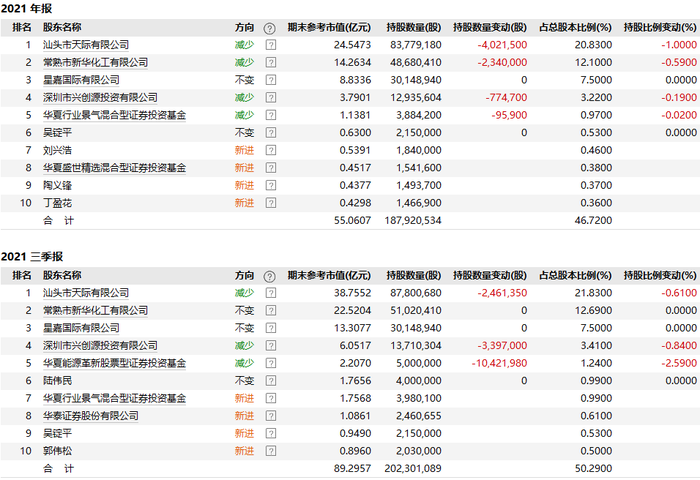
Task: Open 汕头市天际有限公司 link in 2021 三季报
Action: pos(86,293)
